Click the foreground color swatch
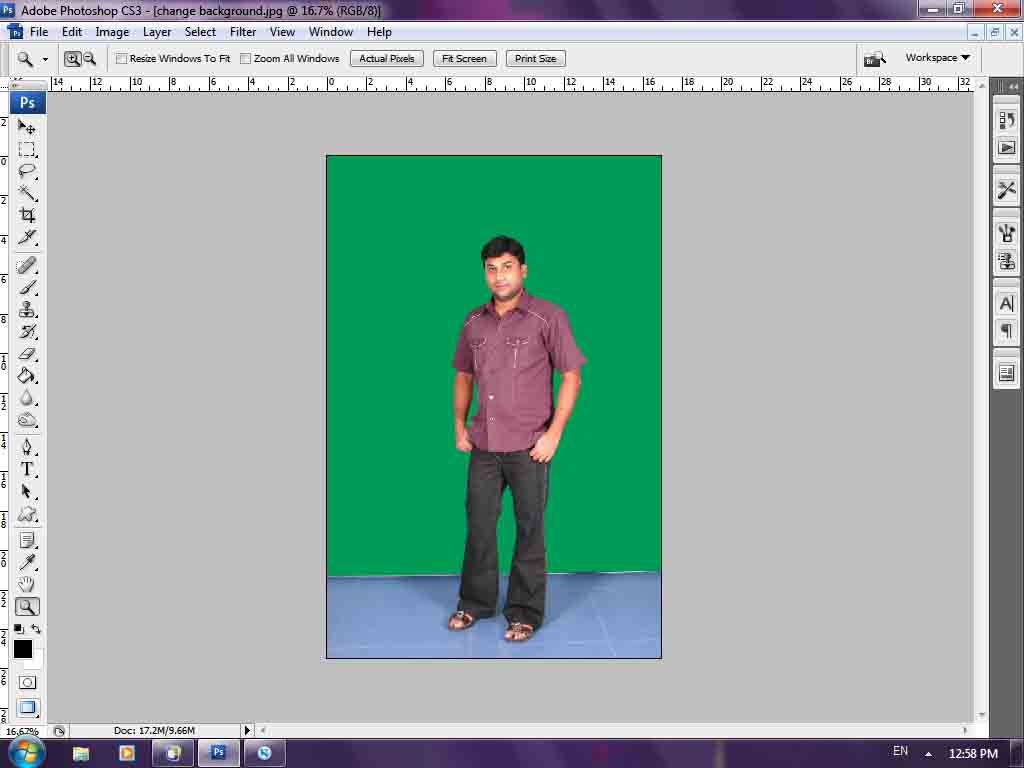This screenshot has height=768, width=1024. pos(22,650)
